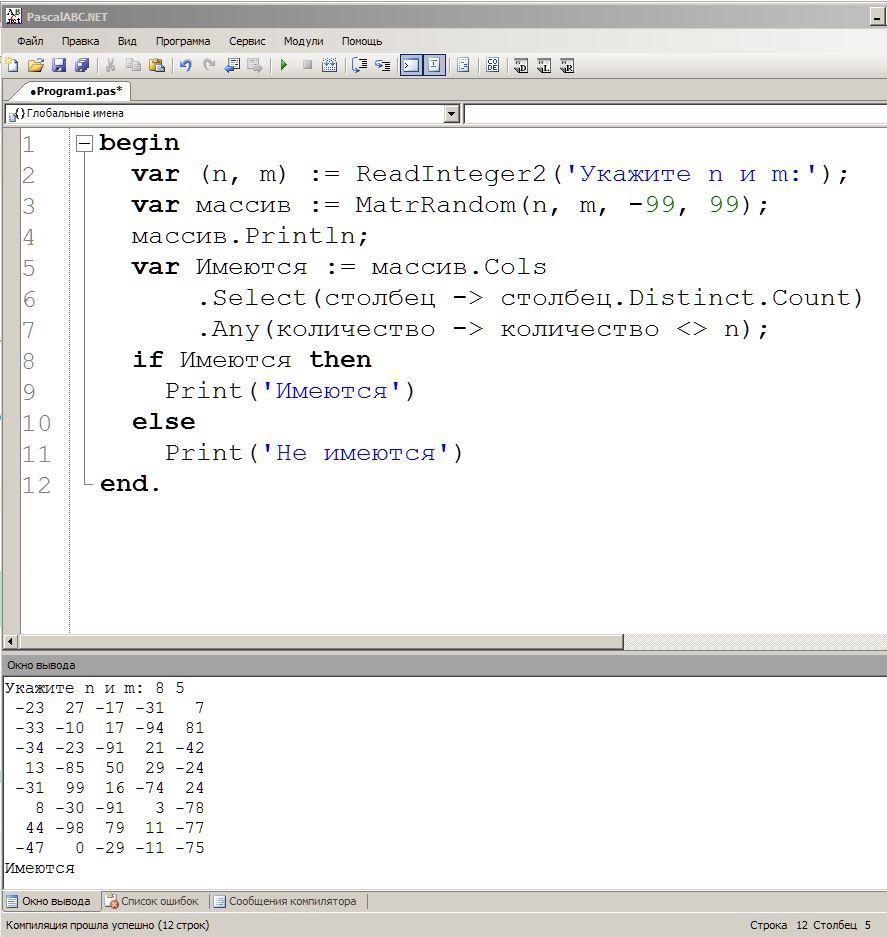Run the program with the green play icon

pos(284,66)
